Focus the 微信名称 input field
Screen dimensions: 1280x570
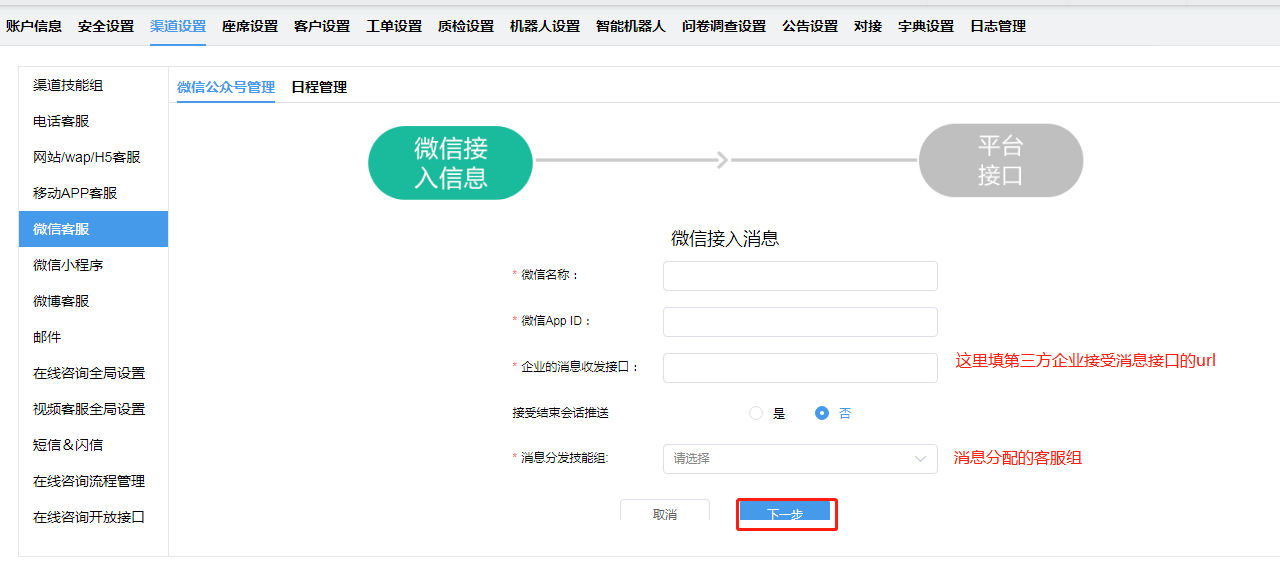click(800, 276)
